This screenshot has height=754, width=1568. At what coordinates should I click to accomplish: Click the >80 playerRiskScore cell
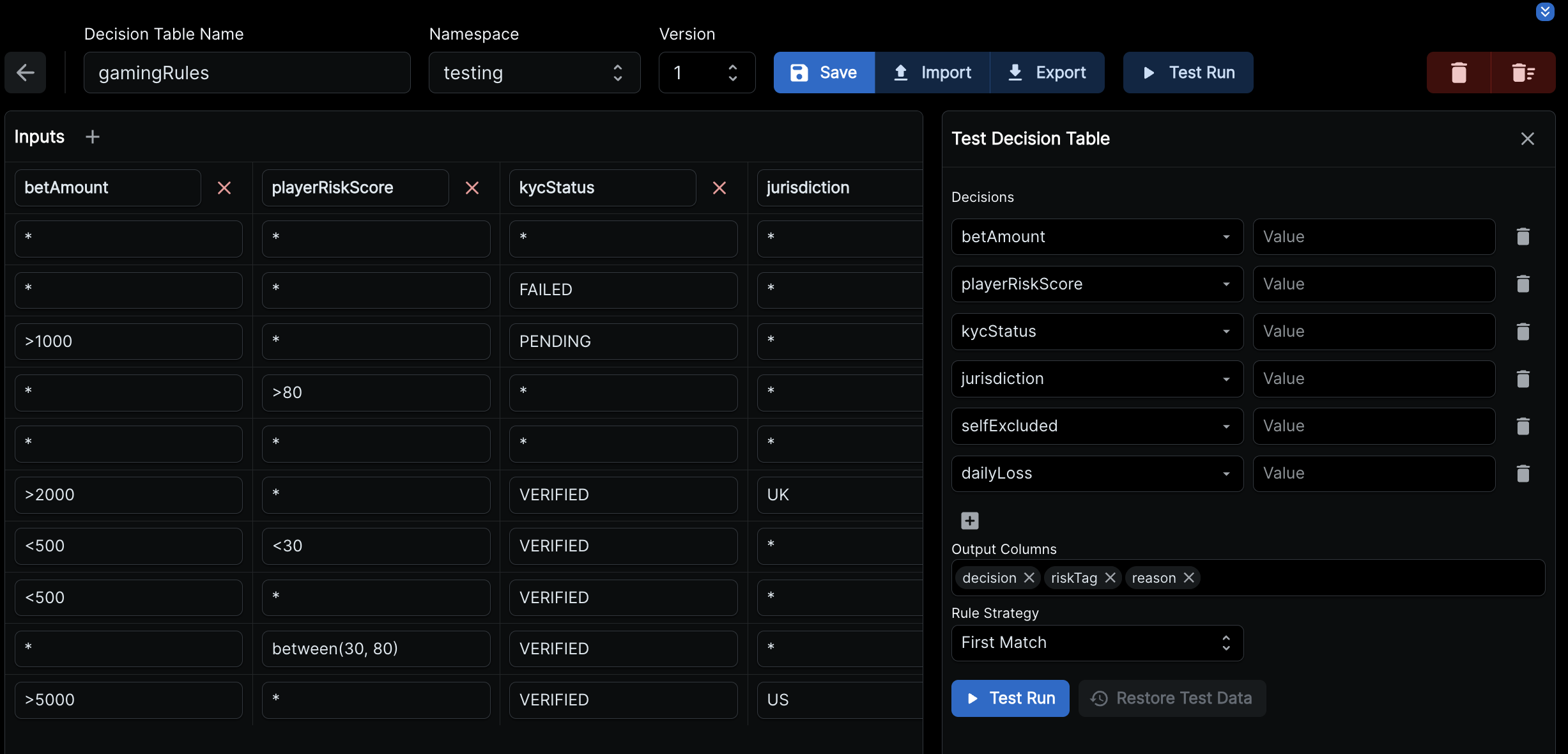tap(376, 392)
